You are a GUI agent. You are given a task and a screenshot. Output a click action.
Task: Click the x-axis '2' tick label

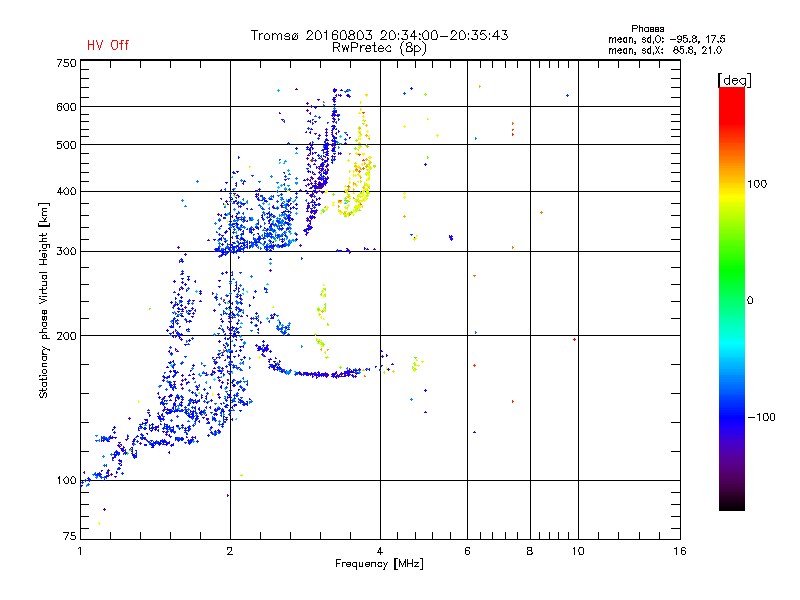230,551
